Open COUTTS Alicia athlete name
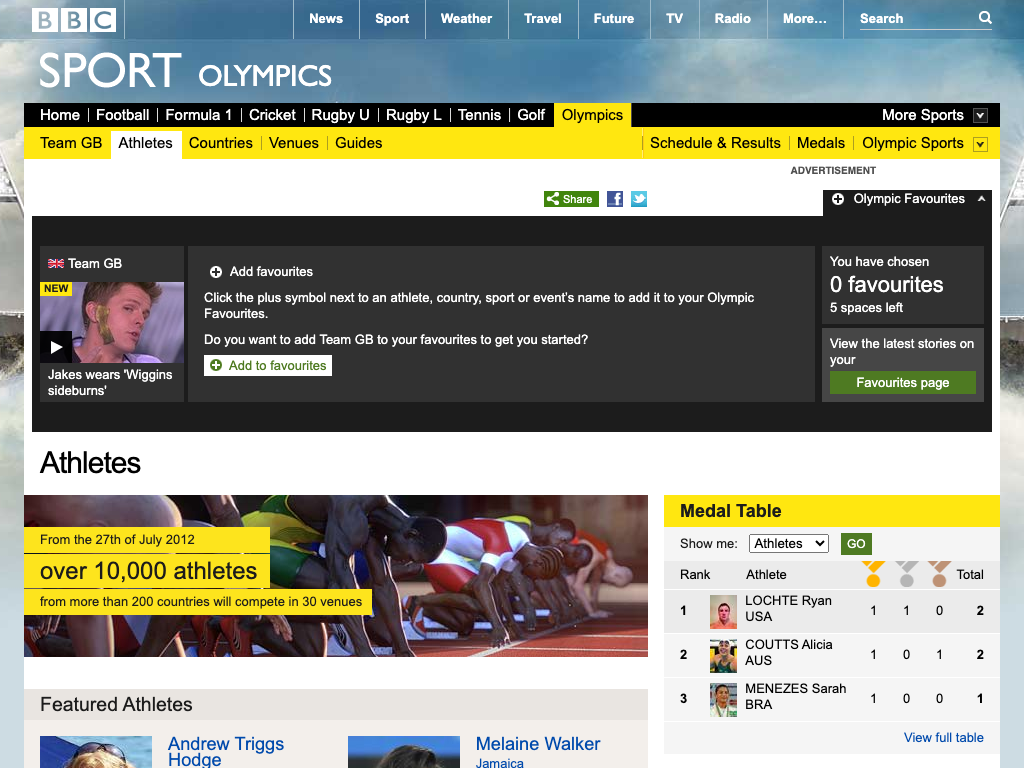This screenshot has height=768, width=1024. click(x=789, y=645)
